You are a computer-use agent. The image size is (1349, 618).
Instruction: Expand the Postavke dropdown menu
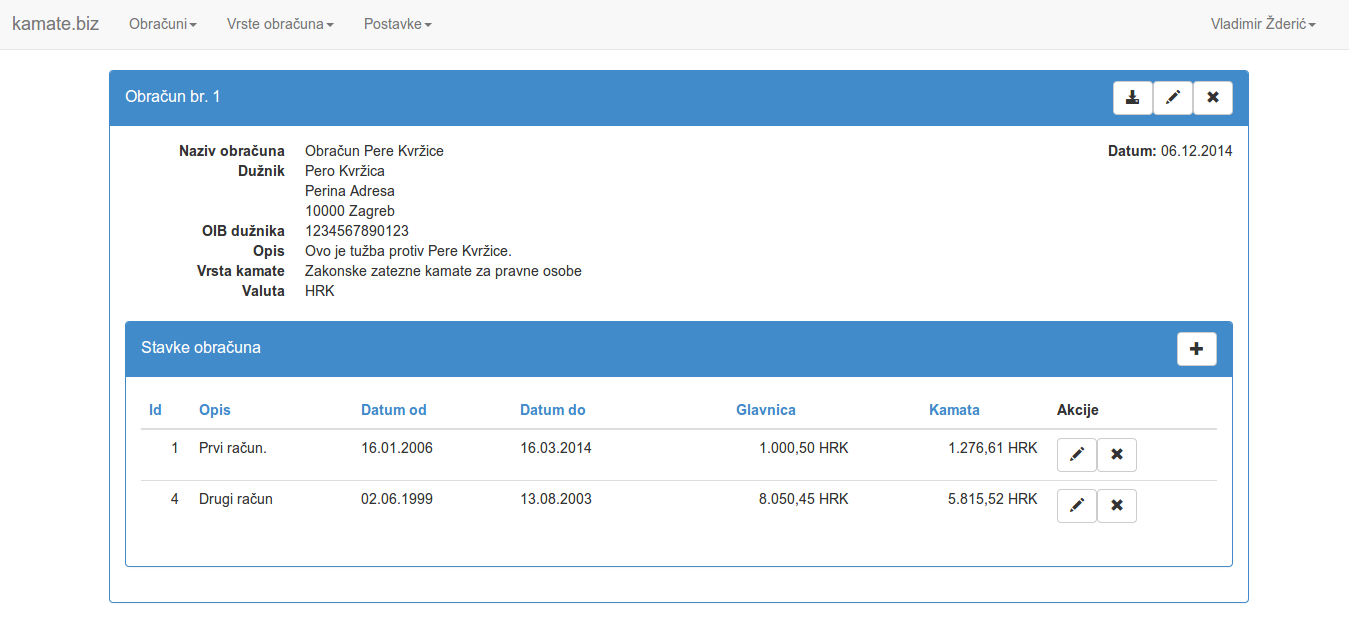coord(398,24)
